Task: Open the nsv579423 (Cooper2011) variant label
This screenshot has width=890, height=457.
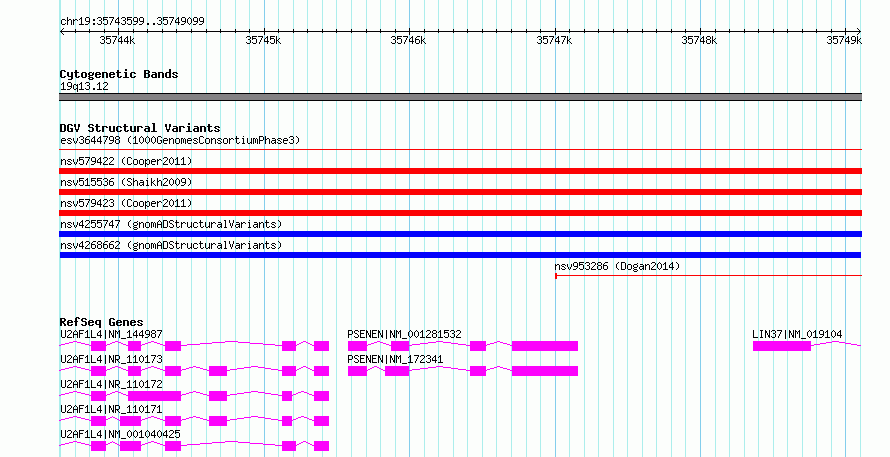Action: tap(126, 203)
